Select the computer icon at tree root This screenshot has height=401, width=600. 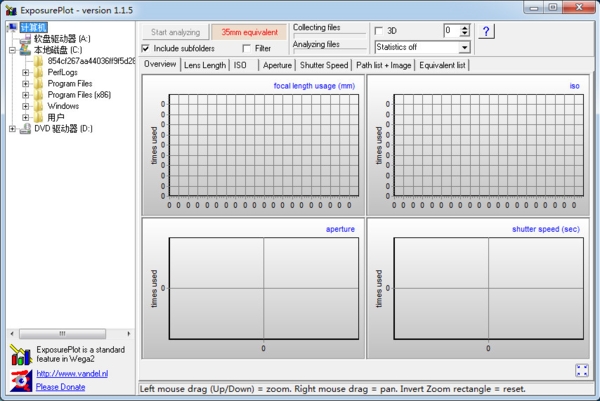point(12,28)
